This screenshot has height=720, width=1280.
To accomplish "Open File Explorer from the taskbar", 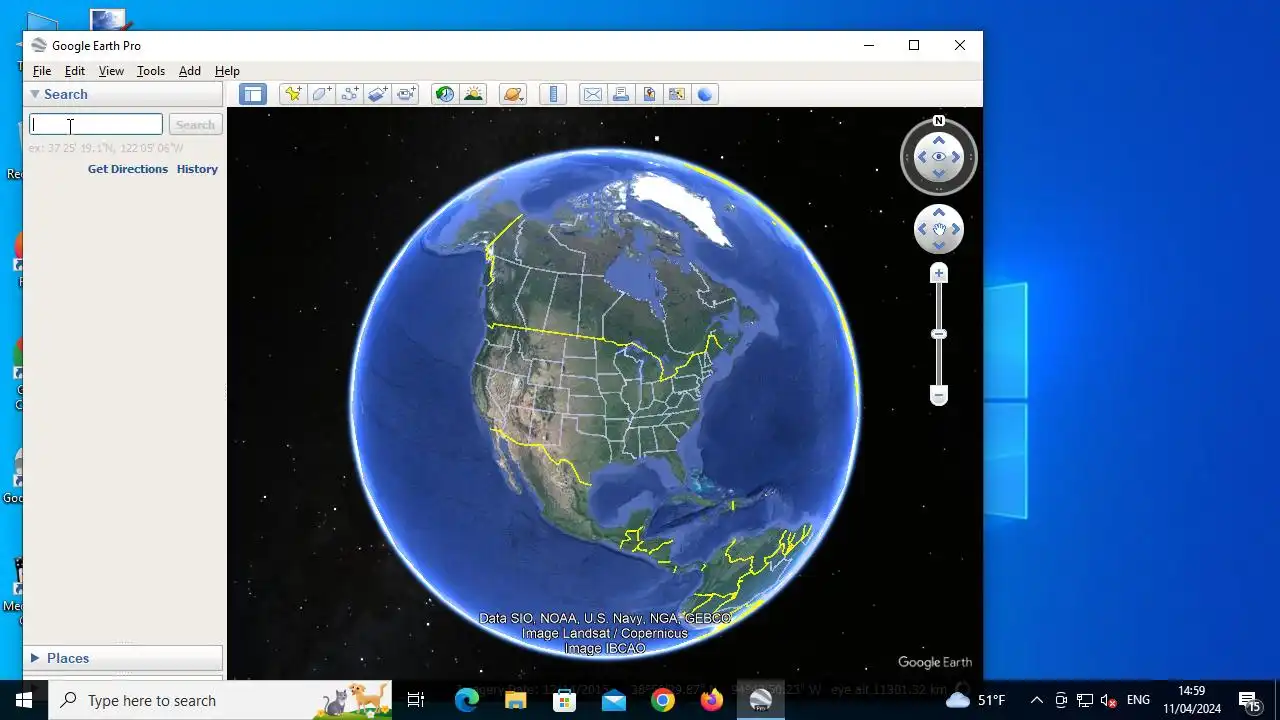I will pos(516,700).
